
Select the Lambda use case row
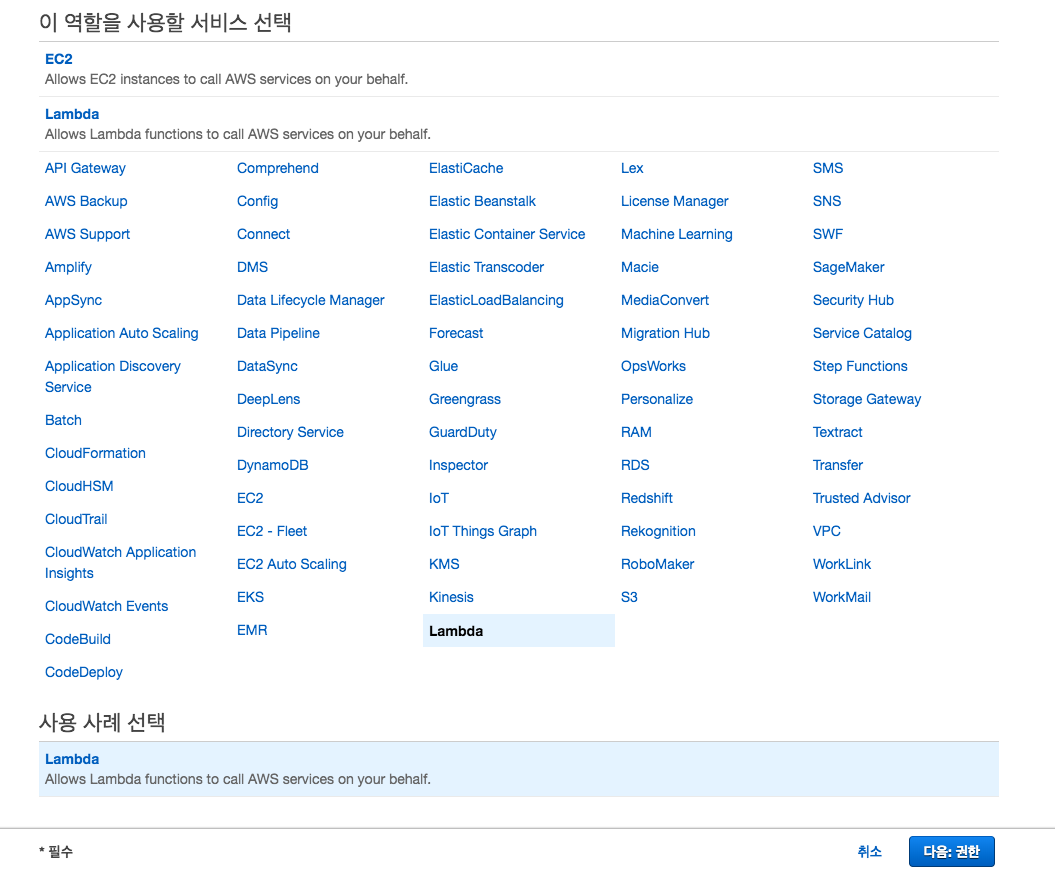coord(519,769)
